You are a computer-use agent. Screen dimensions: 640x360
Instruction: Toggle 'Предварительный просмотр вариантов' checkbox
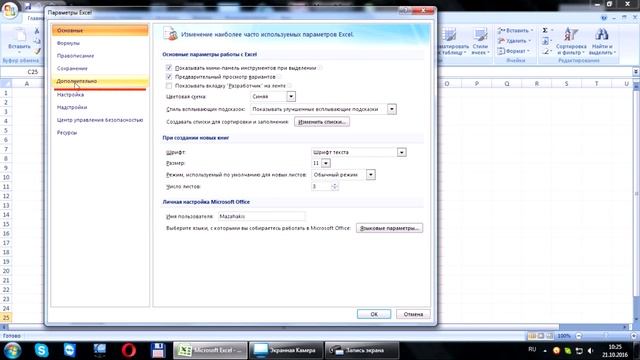pos(169,77)
